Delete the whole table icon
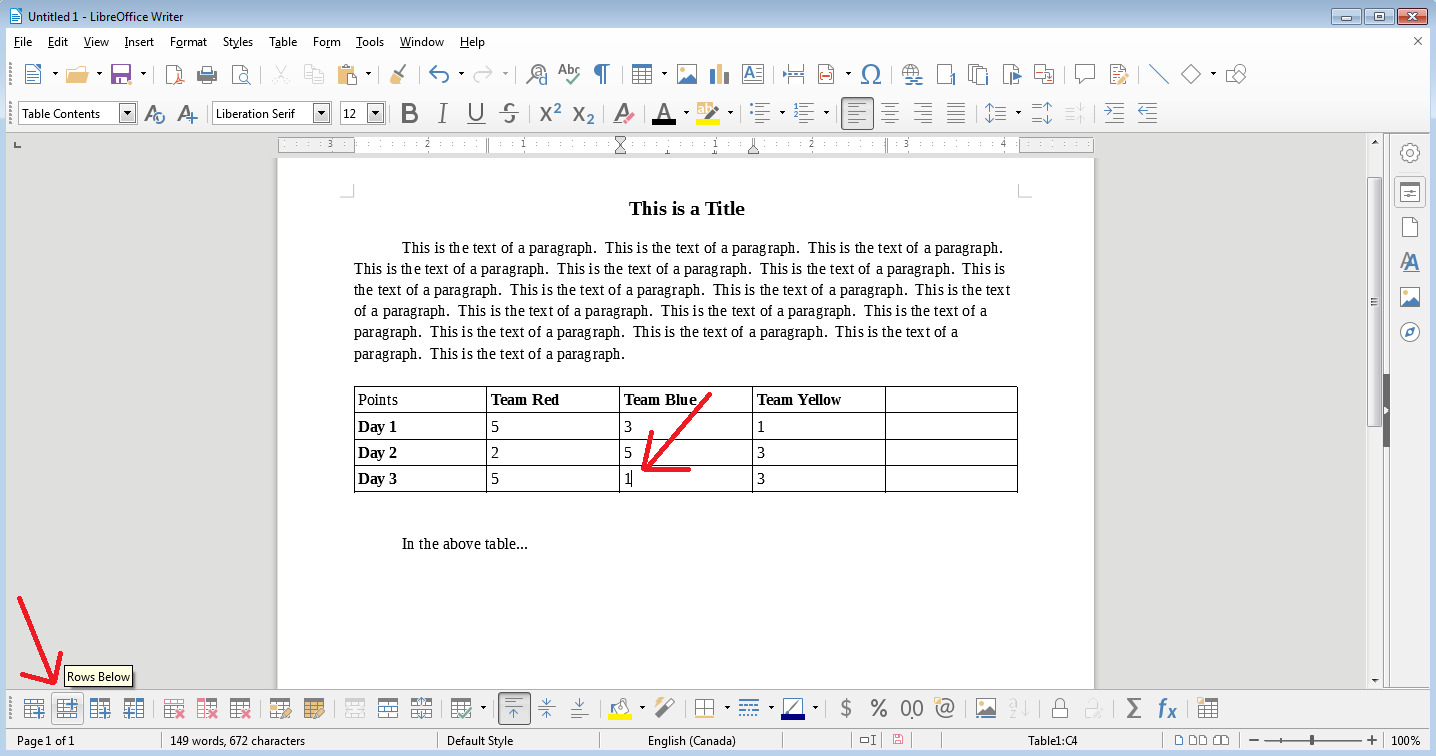Image resolution: width=1436 pixels, height=756 pixels. tap(240, 709)
